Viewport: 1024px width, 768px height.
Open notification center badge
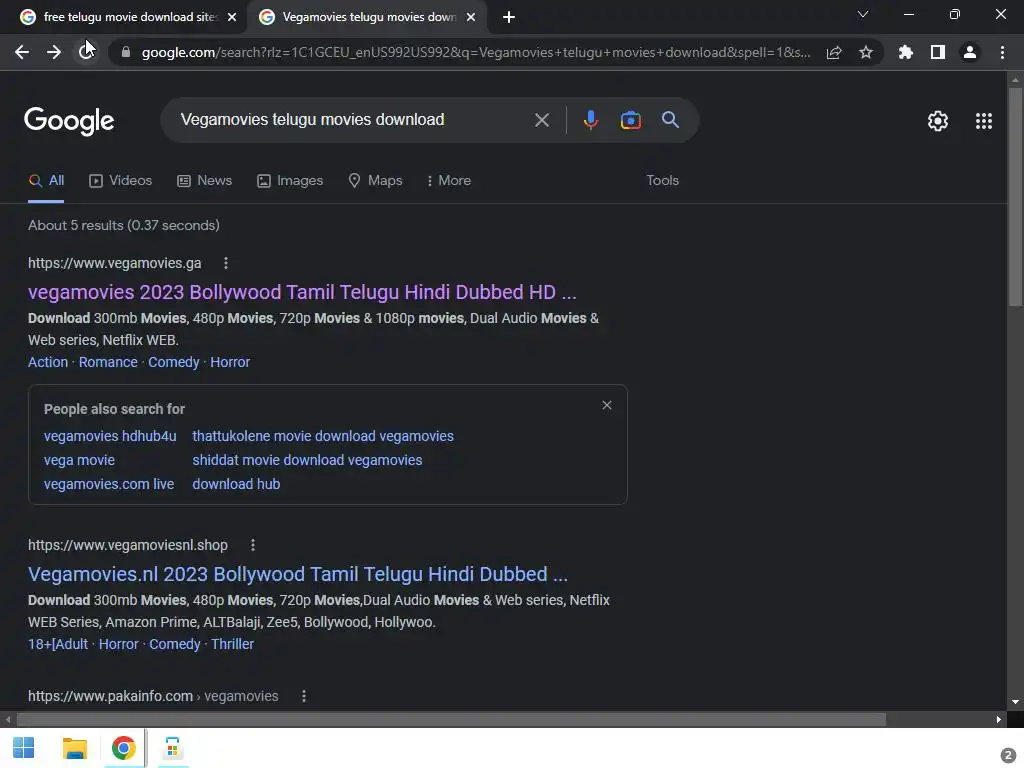point(1008,755)
